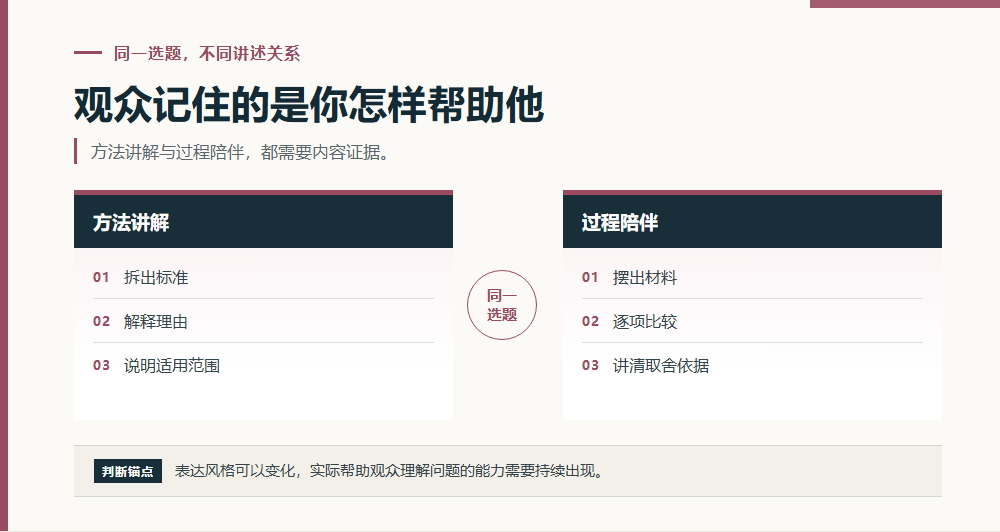Select the row 讲清取舍依据
This screenshot has width=1000, height=532.
(753, 365)
